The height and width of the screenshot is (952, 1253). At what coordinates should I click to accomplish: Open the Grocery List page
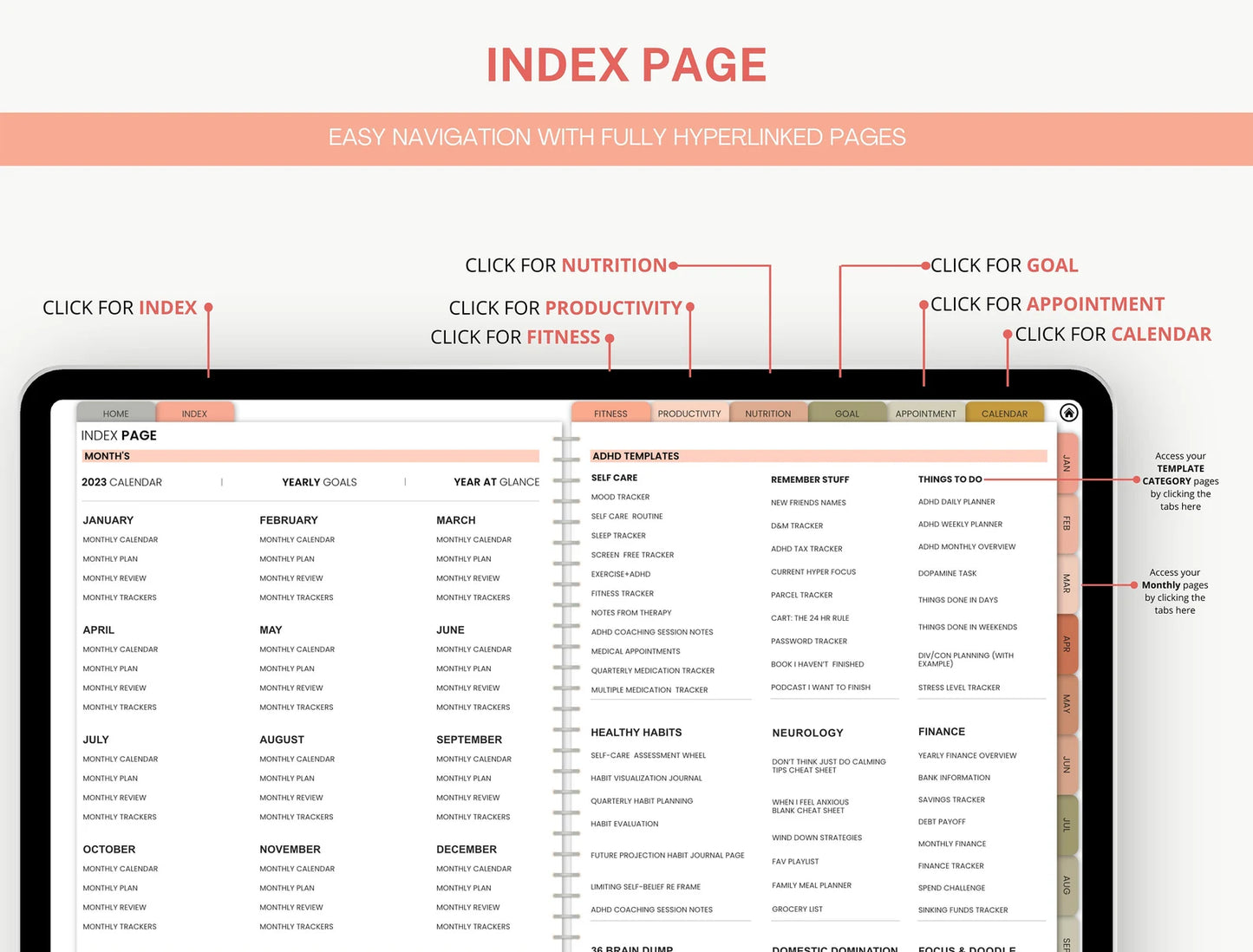pyautogui.click(x=795, y=909)
